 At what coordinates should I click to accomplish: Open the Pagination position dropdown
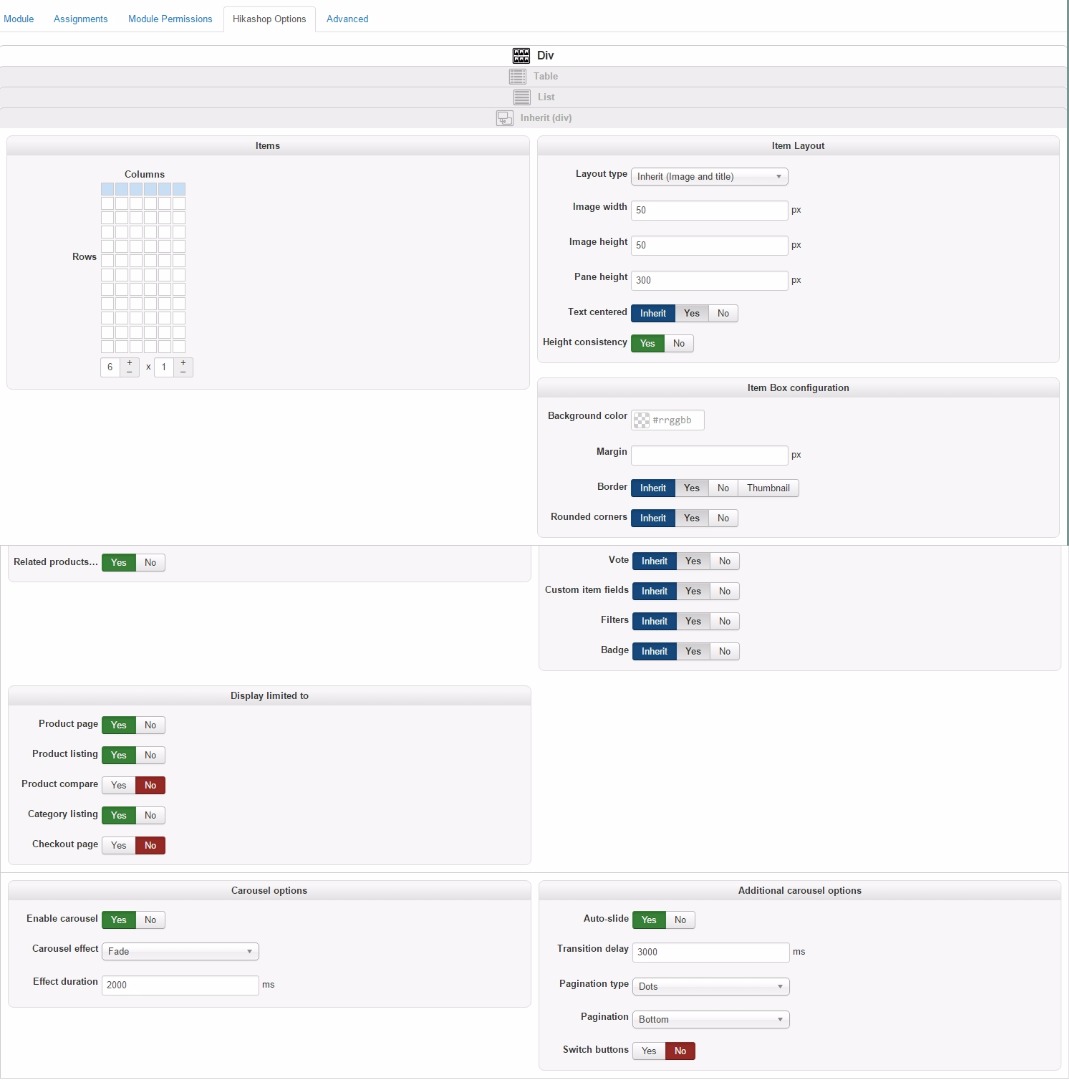point(710,1019)
